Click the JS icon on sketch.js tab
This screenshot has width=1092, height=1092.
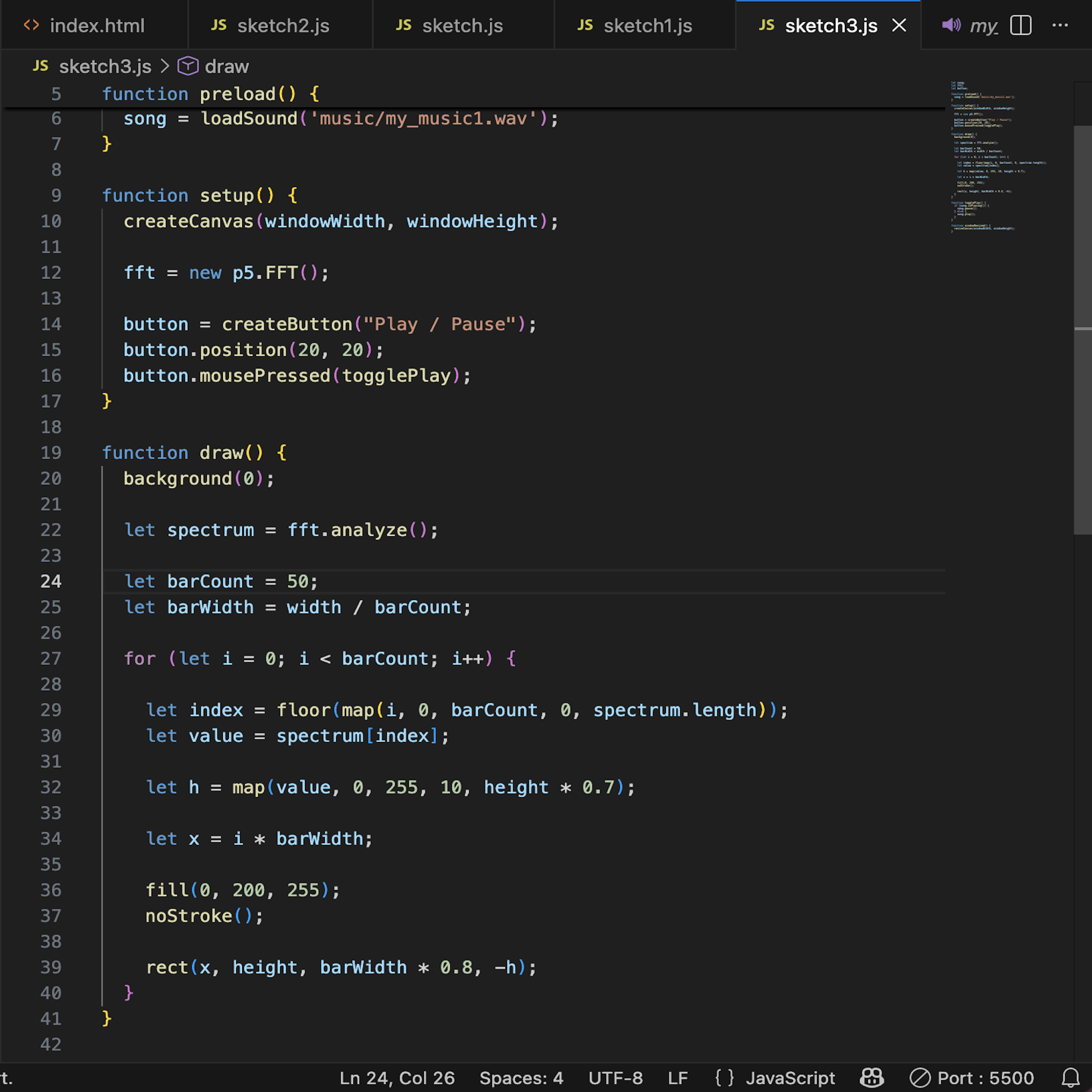tap(403, 25)
